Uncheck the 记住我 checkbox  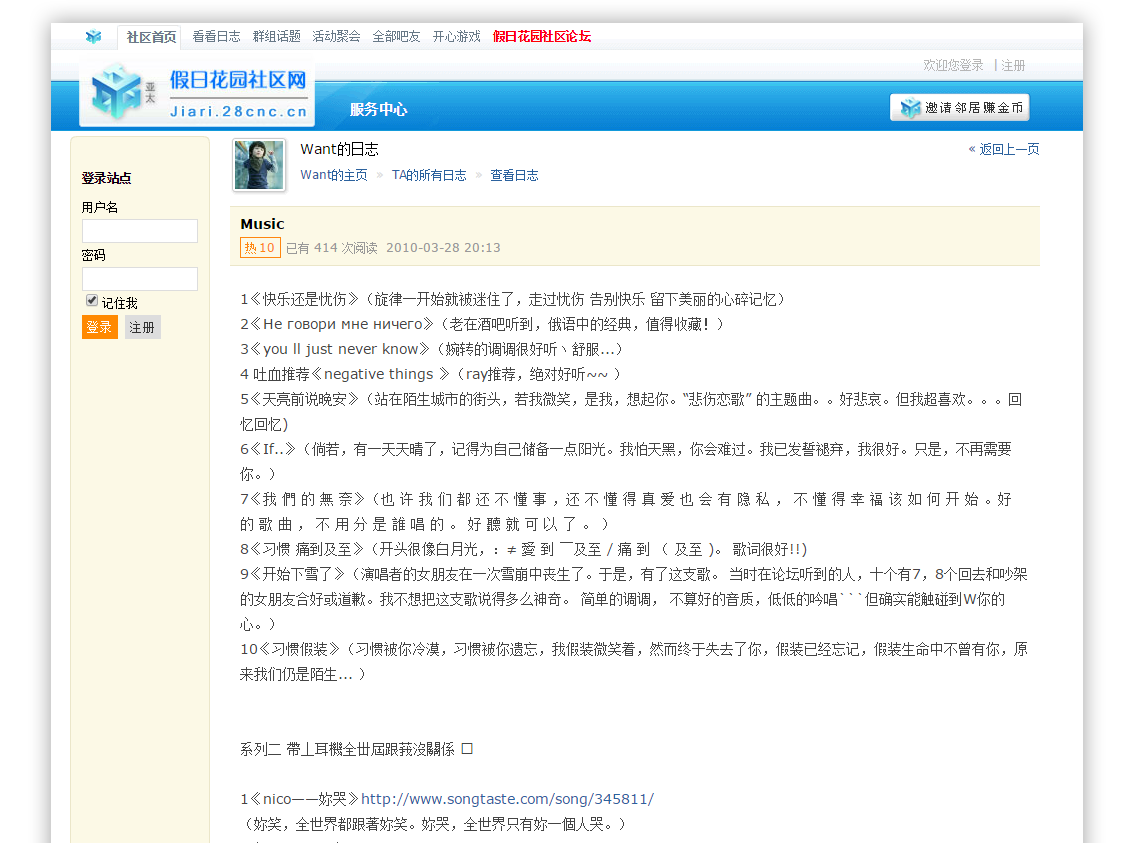(92, 301)
